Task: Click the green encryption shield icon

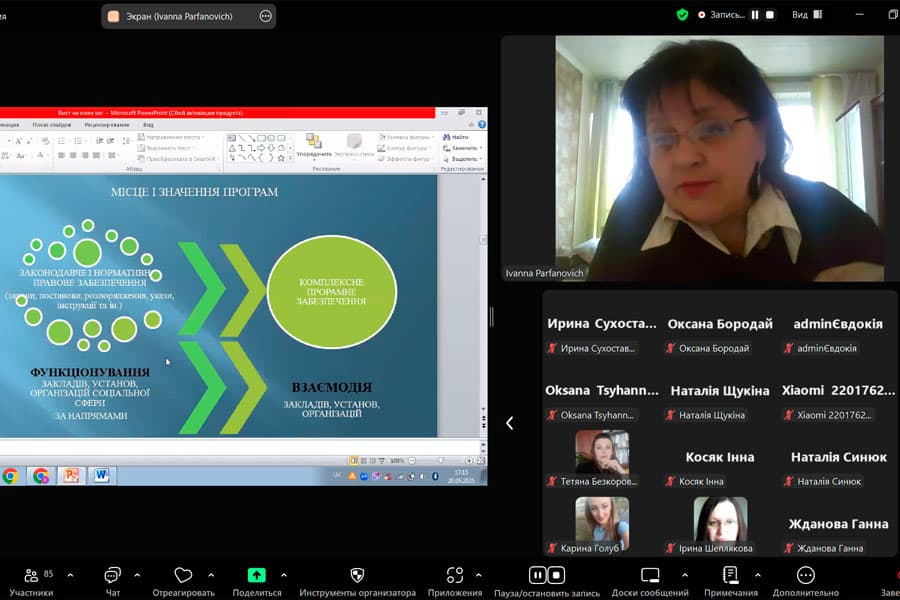Action: pyautogui.click(x=682, y=15)
